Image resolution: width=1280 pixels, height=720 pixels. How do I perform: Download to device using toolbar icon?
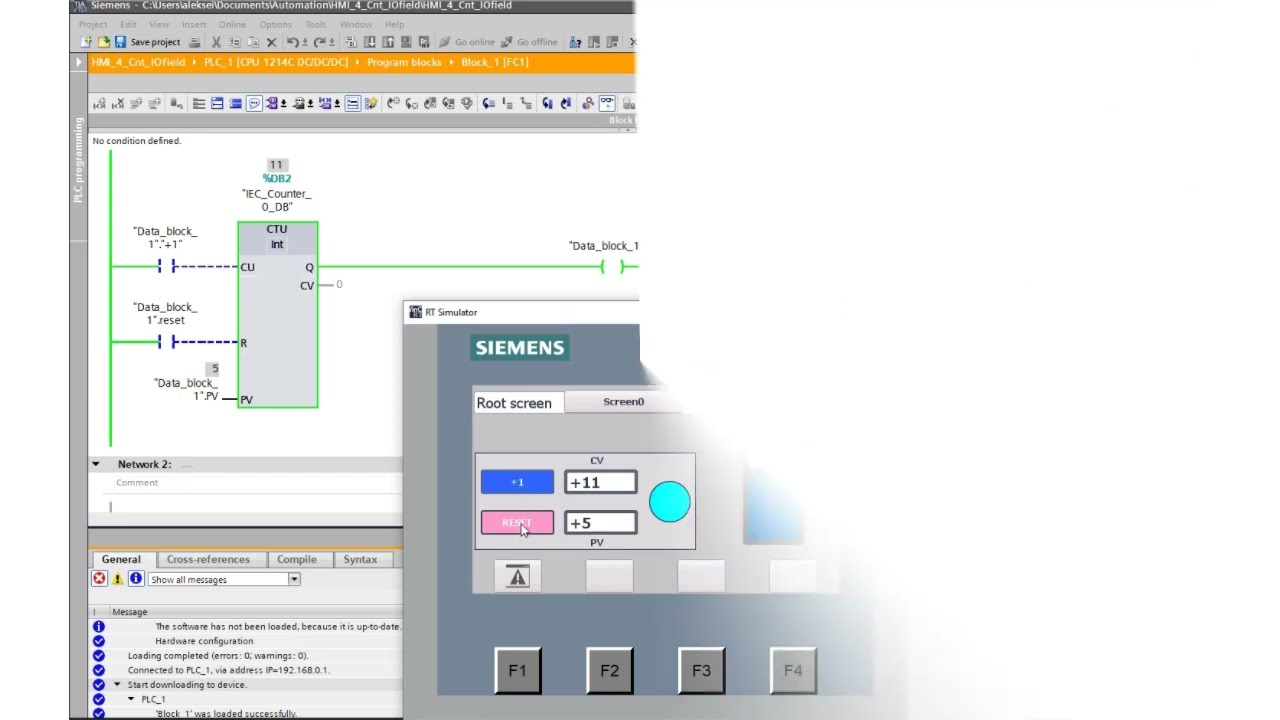pyautogui.click(x=370, y=42)
